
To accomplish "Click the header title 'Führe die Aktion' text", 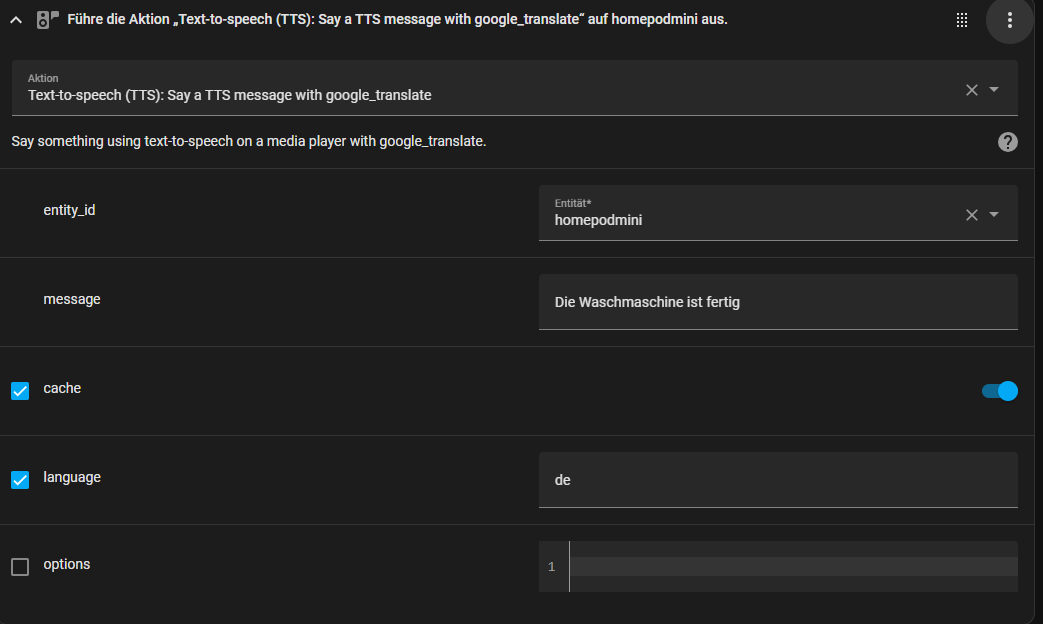I will pos(397,20).
